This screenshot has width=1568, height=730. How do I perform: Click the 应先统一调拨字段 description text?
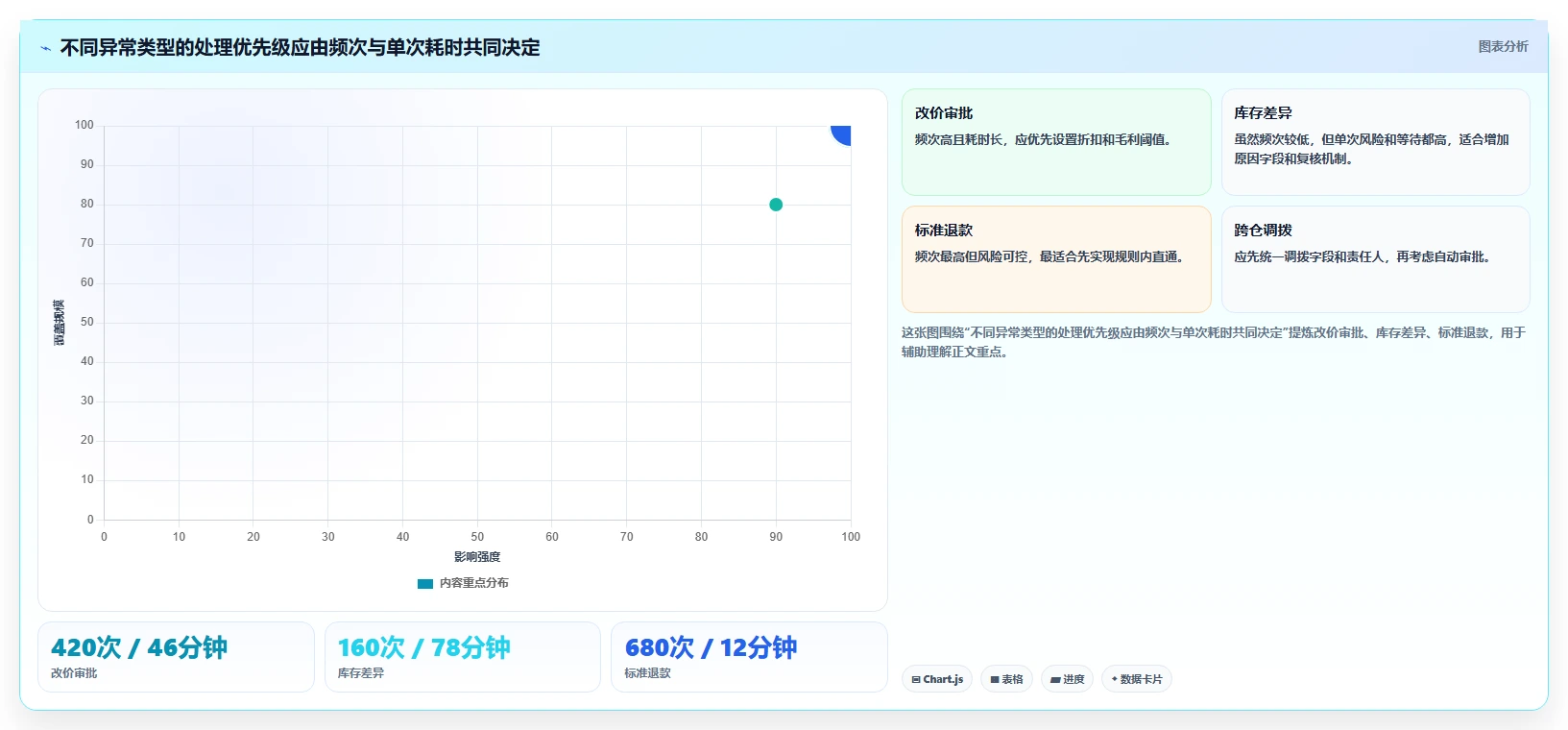pyautogui.click(x=1363, y=257)
